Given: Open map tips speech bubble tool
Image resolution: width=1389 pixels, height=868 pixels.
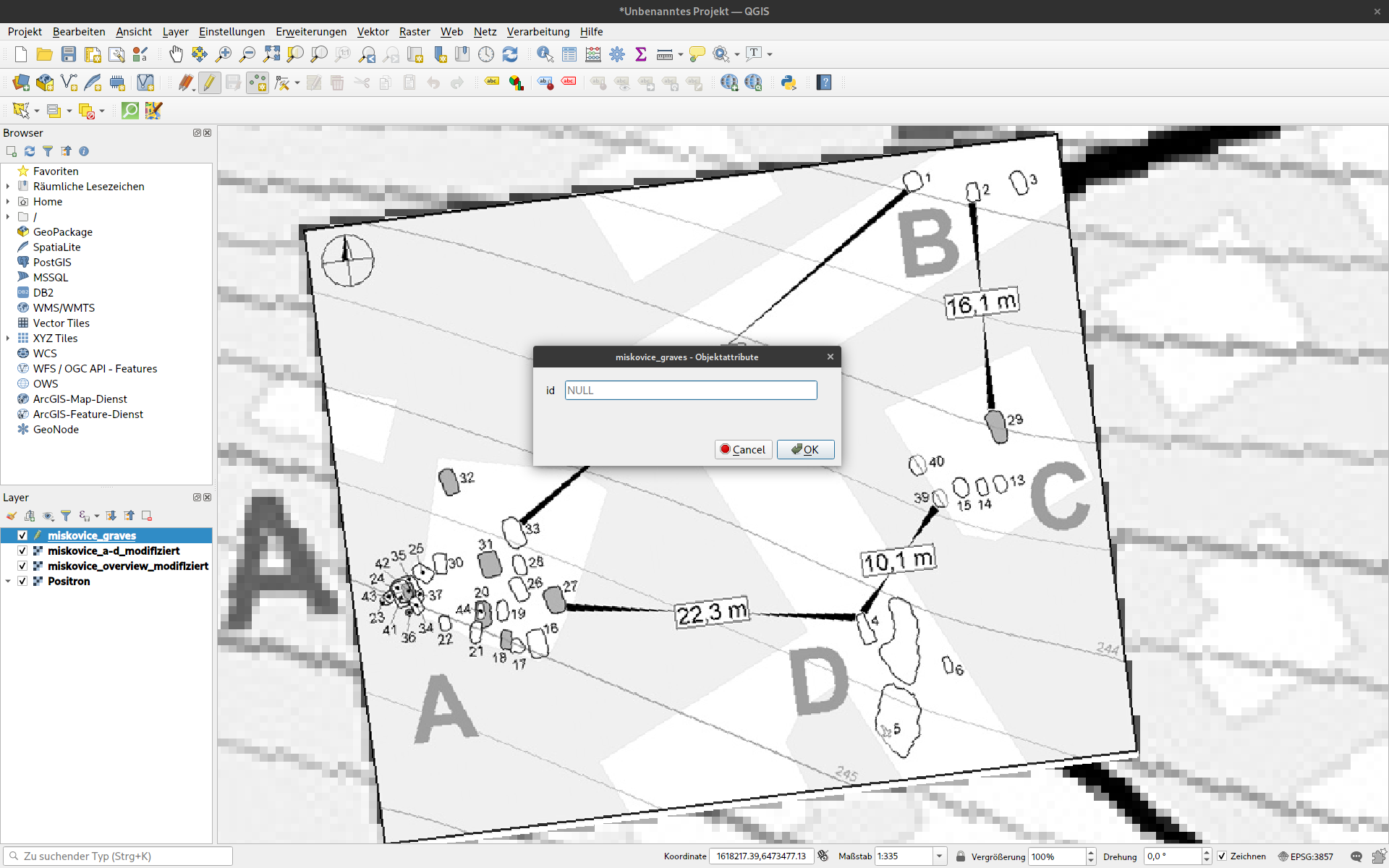Looking at the screenshot, I should coord(697,54).
